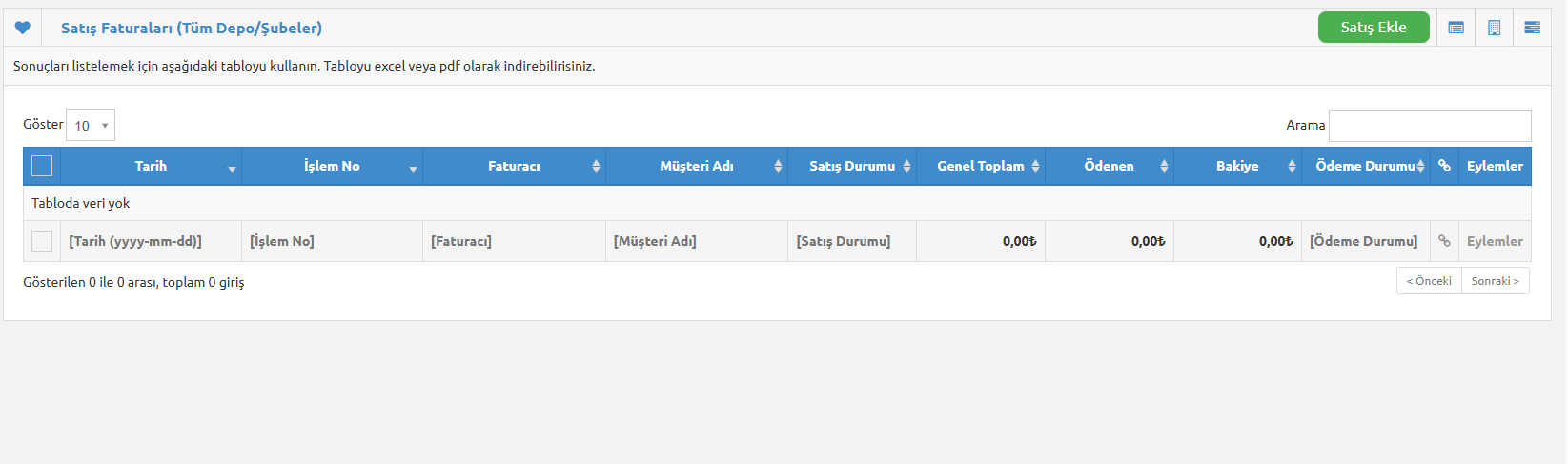1568x464 pixels.
Task: Tick the checkbox in the filter row
Action: point(42,241)
